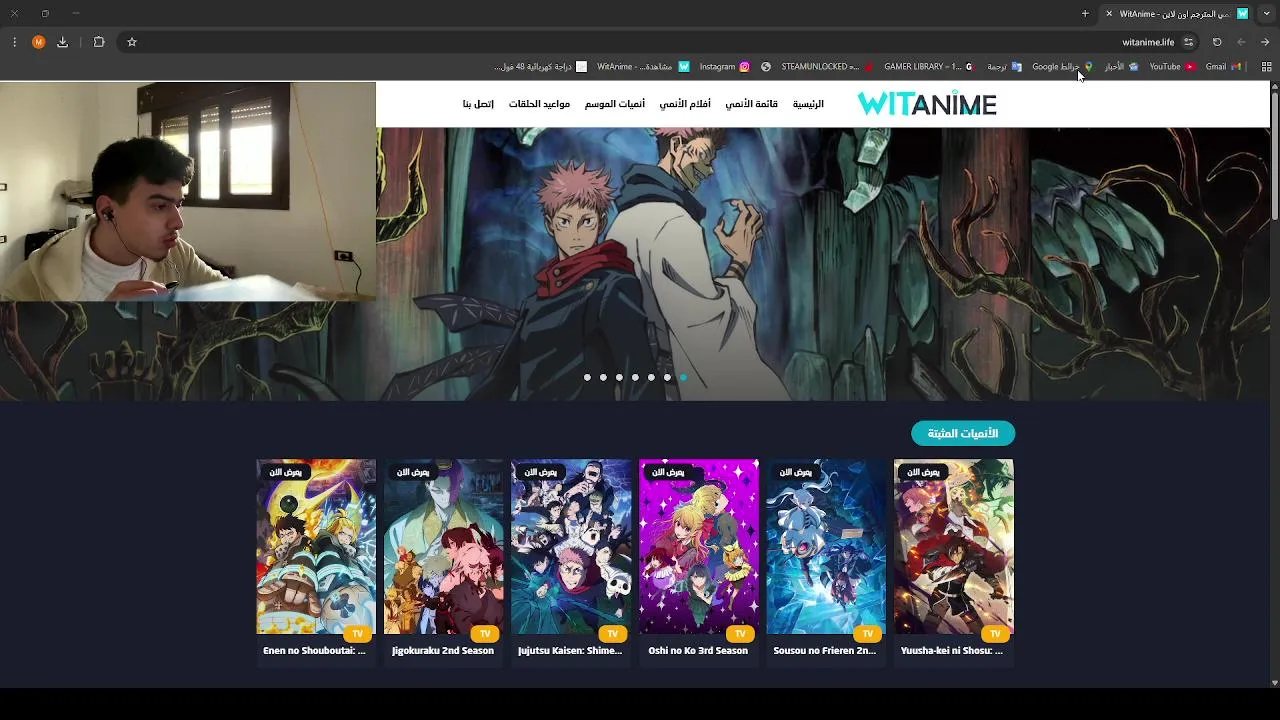Click the witanime.life address bar
Image resolution: width=1280 pixels, height=720 pixels.
point(660,42)
